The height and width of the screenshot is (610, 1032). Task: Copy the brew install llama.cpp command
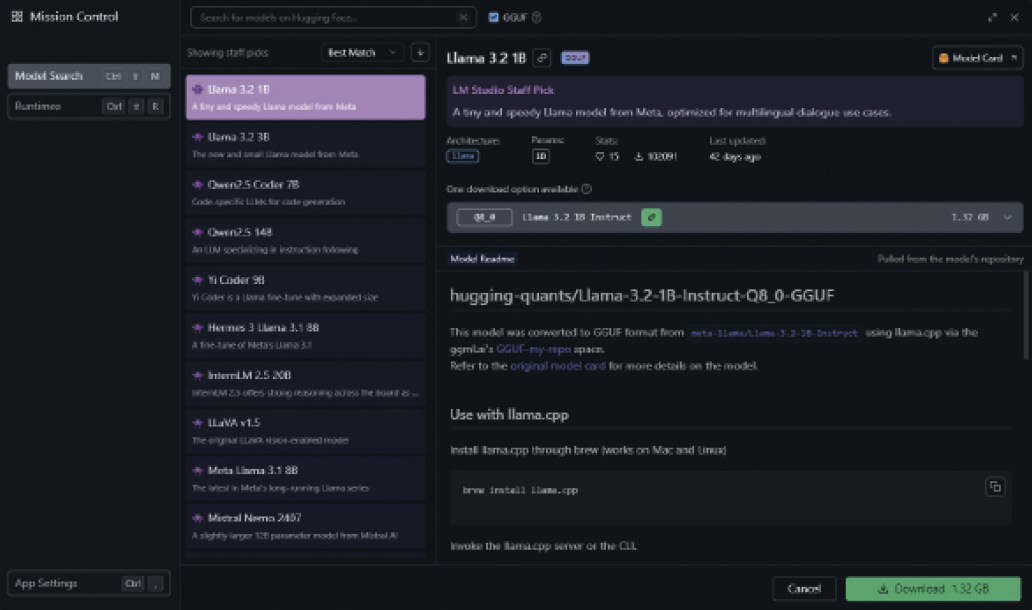(995, 487)
